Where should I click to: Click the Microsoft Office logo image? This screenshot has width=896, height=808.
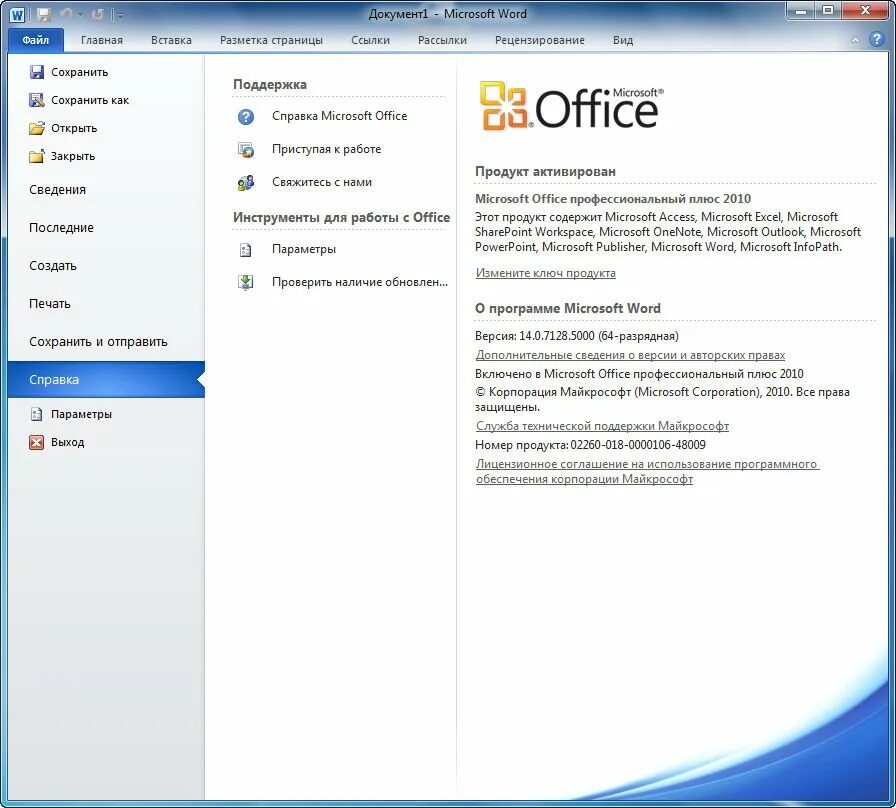click(570, 106)
